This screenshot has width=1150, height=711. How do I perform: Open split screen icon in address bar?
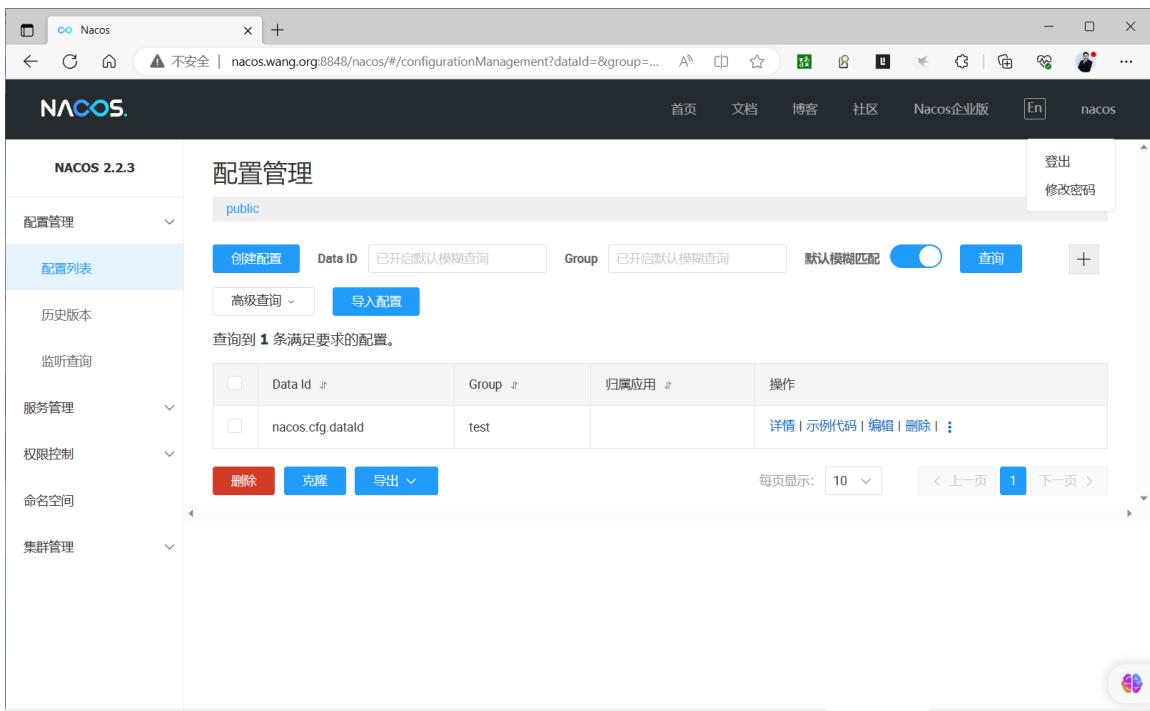click(x=721, y=62)
